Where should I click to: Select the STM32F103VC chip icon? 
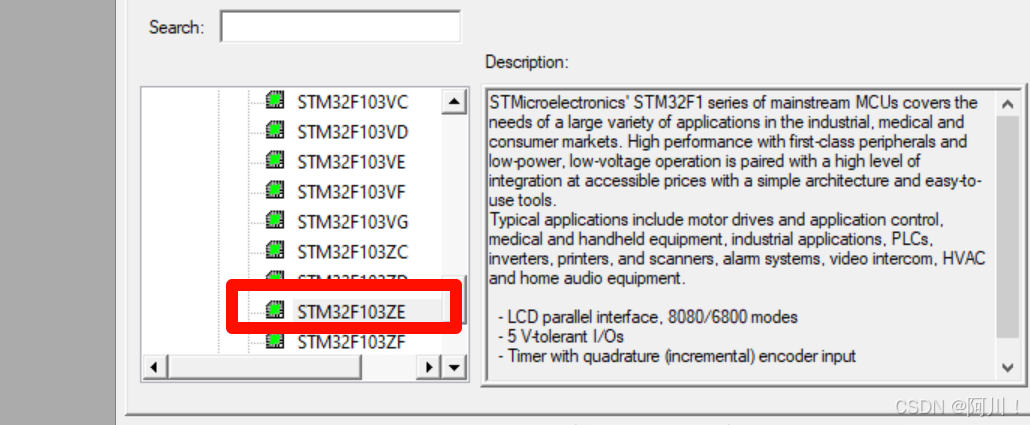[276, 101]
